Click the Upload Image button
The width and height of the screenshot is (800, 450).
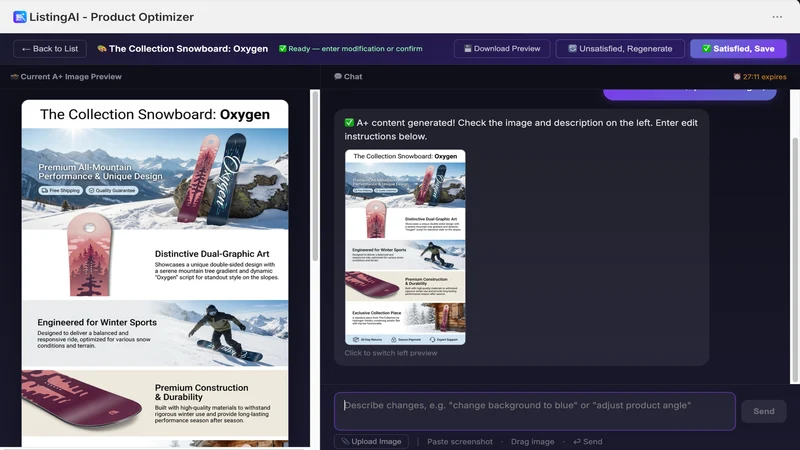pyautogui.click(x=371, y=441)
